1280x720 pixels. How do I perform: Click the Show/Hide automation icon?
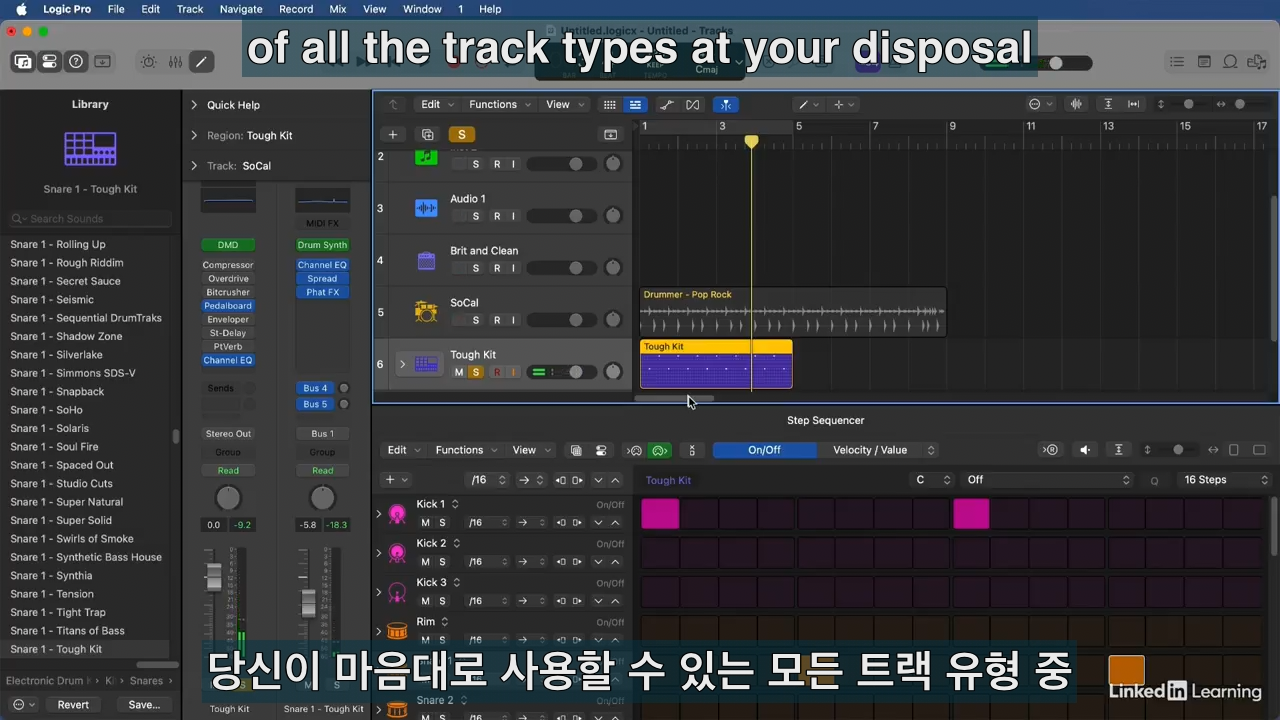667,105
